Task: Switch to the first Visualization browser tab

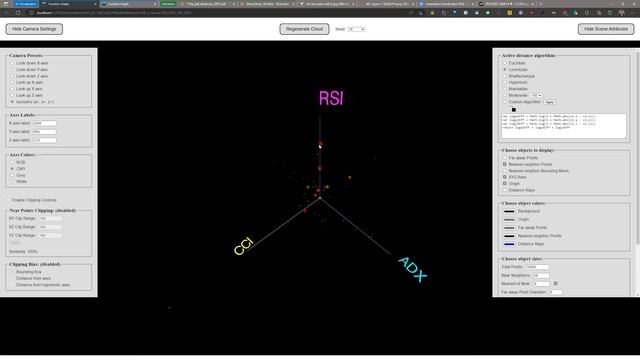Action: coord(25,4)
